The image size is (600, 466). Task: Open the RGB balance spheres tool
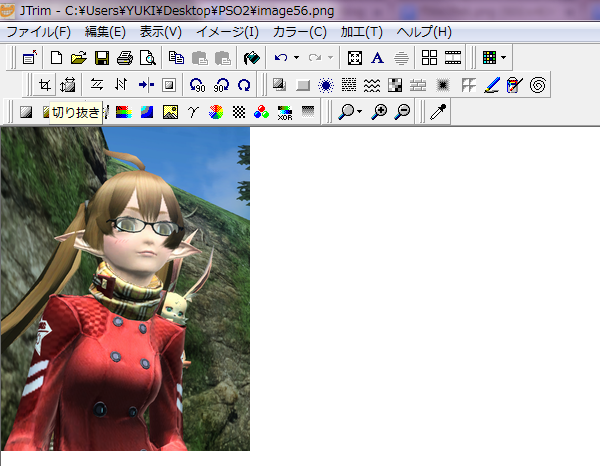tap(262, 112)
